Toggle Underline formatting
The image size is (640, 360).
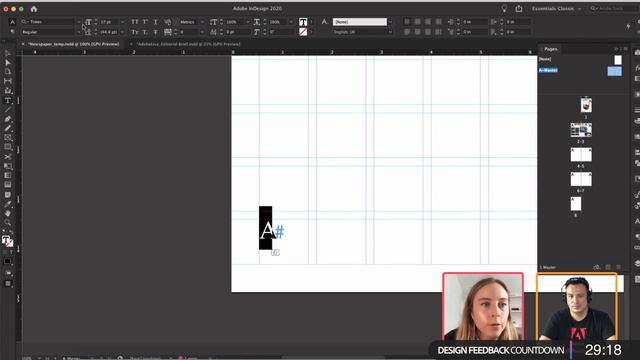[156, 22]
